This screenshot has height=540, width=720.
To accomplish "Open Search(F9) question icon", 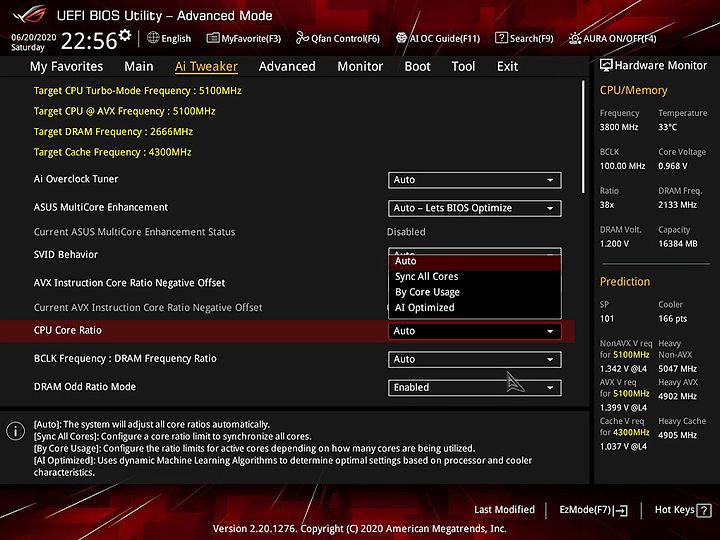I will tap(501, 38).
